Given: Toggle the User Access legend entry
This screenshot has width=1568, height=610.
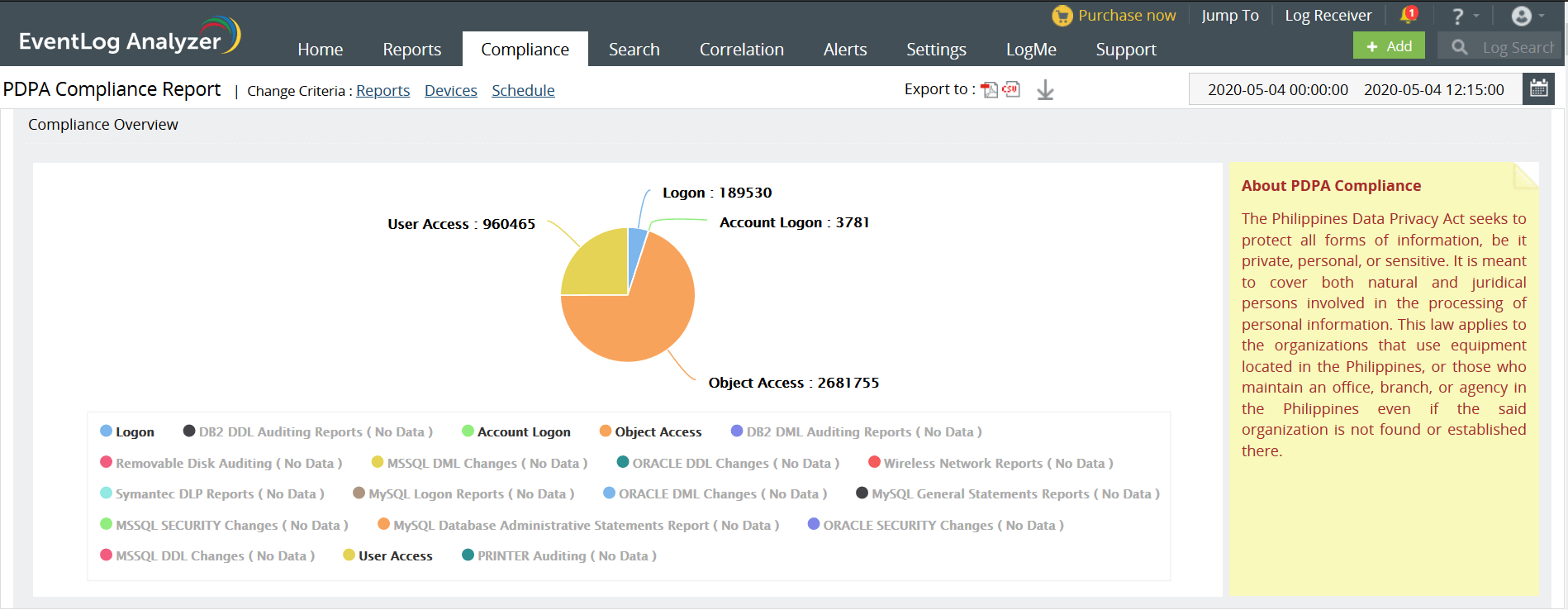Looking at the screenshot, I should point(388,555).
